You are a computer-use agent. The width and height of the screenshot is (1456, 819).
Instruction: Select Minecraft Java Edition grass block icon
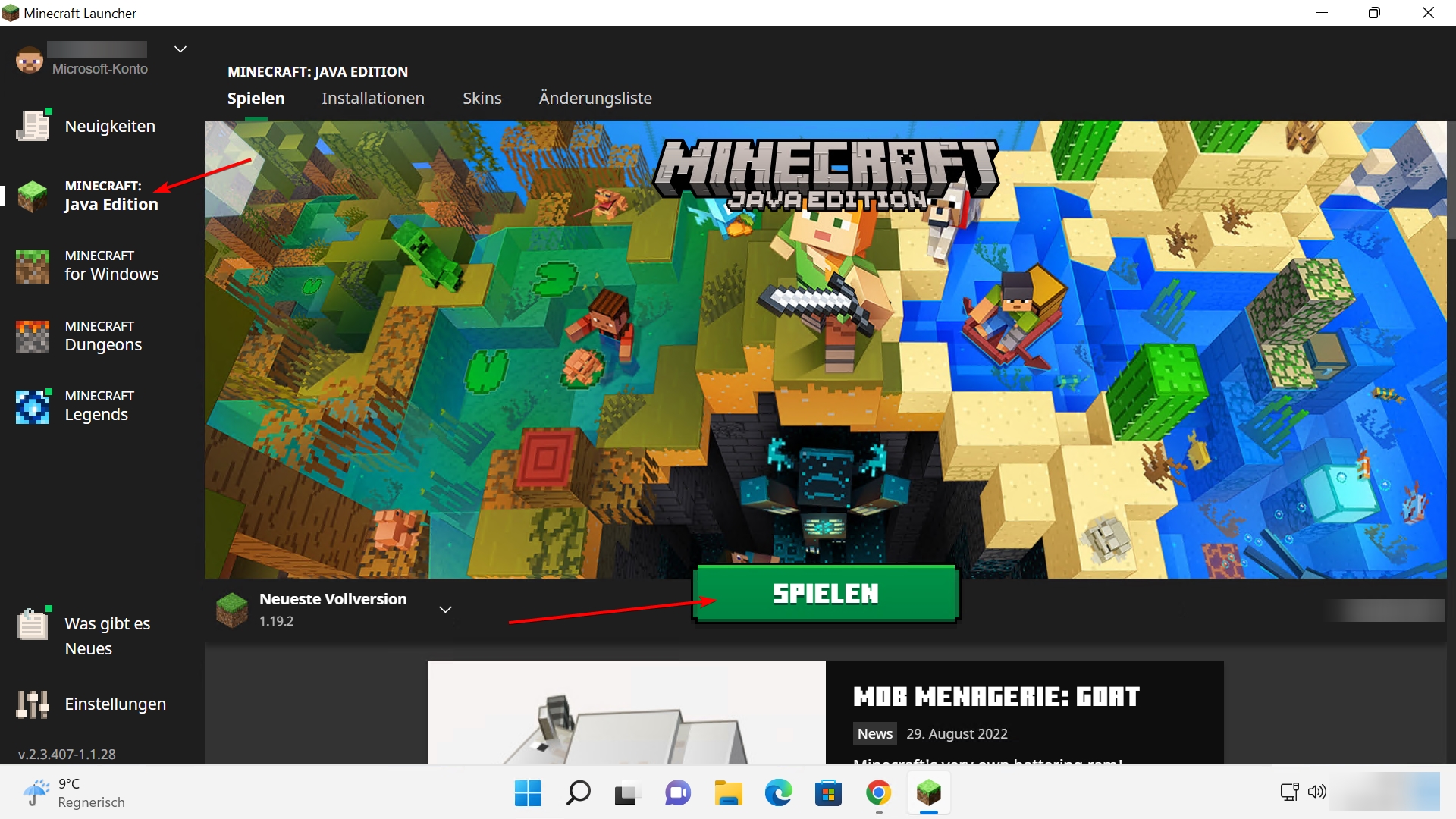(x=33, y=196)
